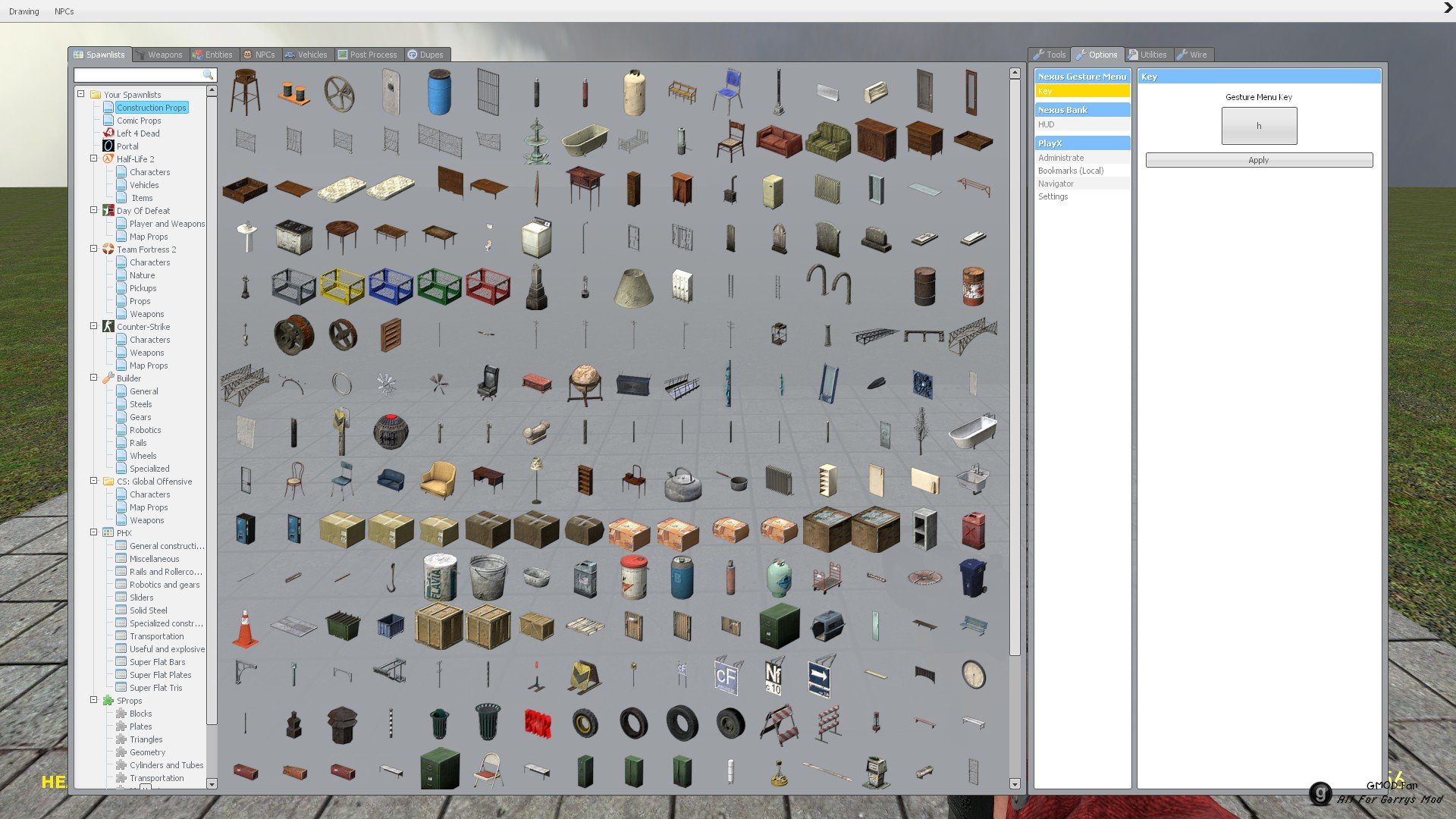Spawn the white washing machine prop
The image size is (1456, 819).
536,238
